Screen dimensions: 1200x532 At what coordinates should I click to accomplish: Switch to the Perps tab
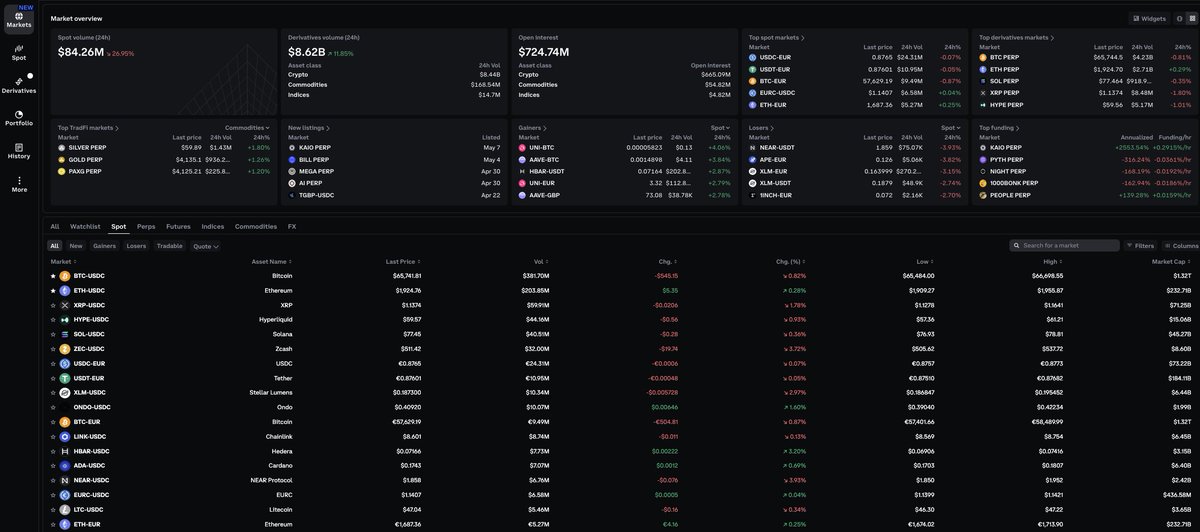point(146,227)
